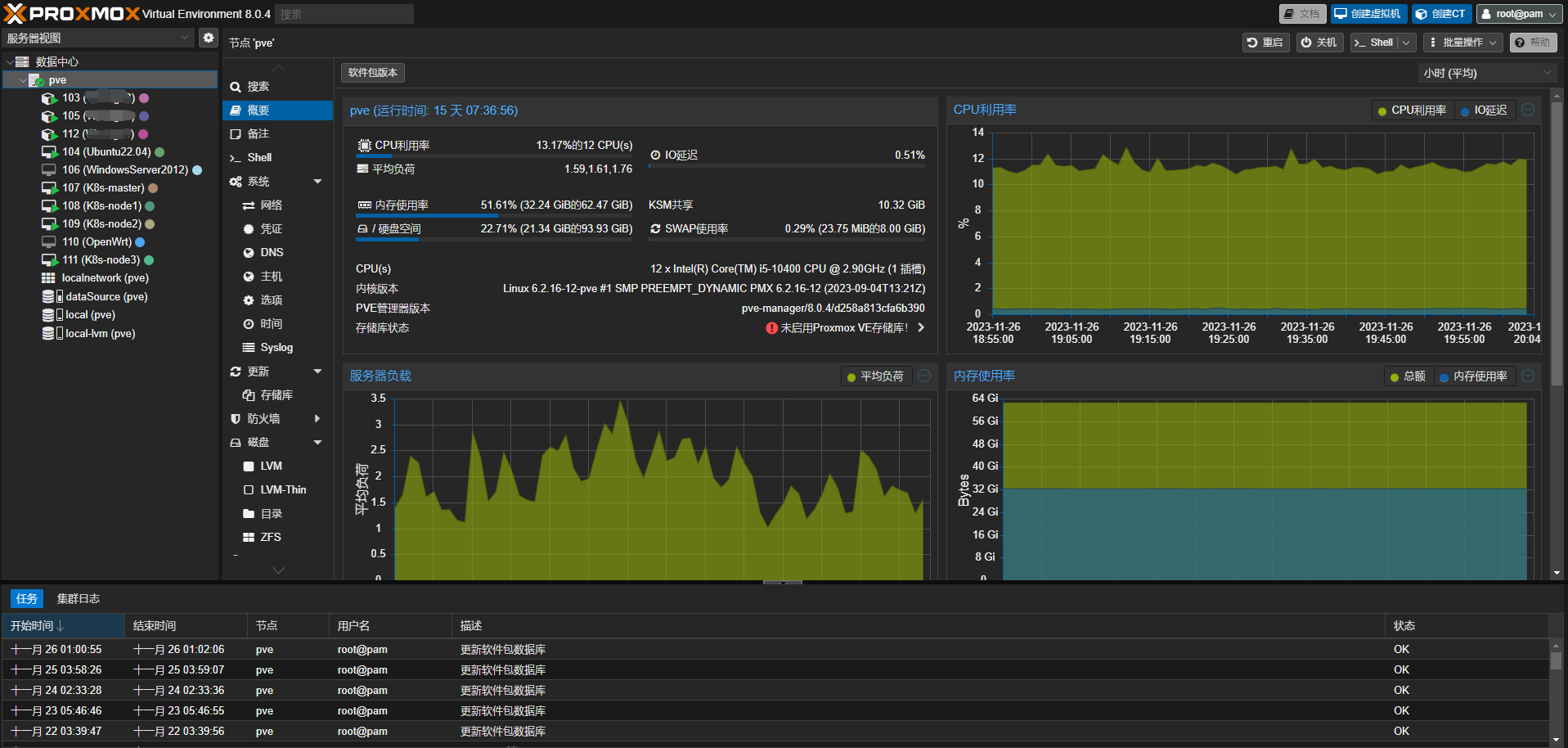Collapse the System (系统) submenu
The width and height of the screenshot is (1568, 748).
pyautogui.click(x=317, y=182)
